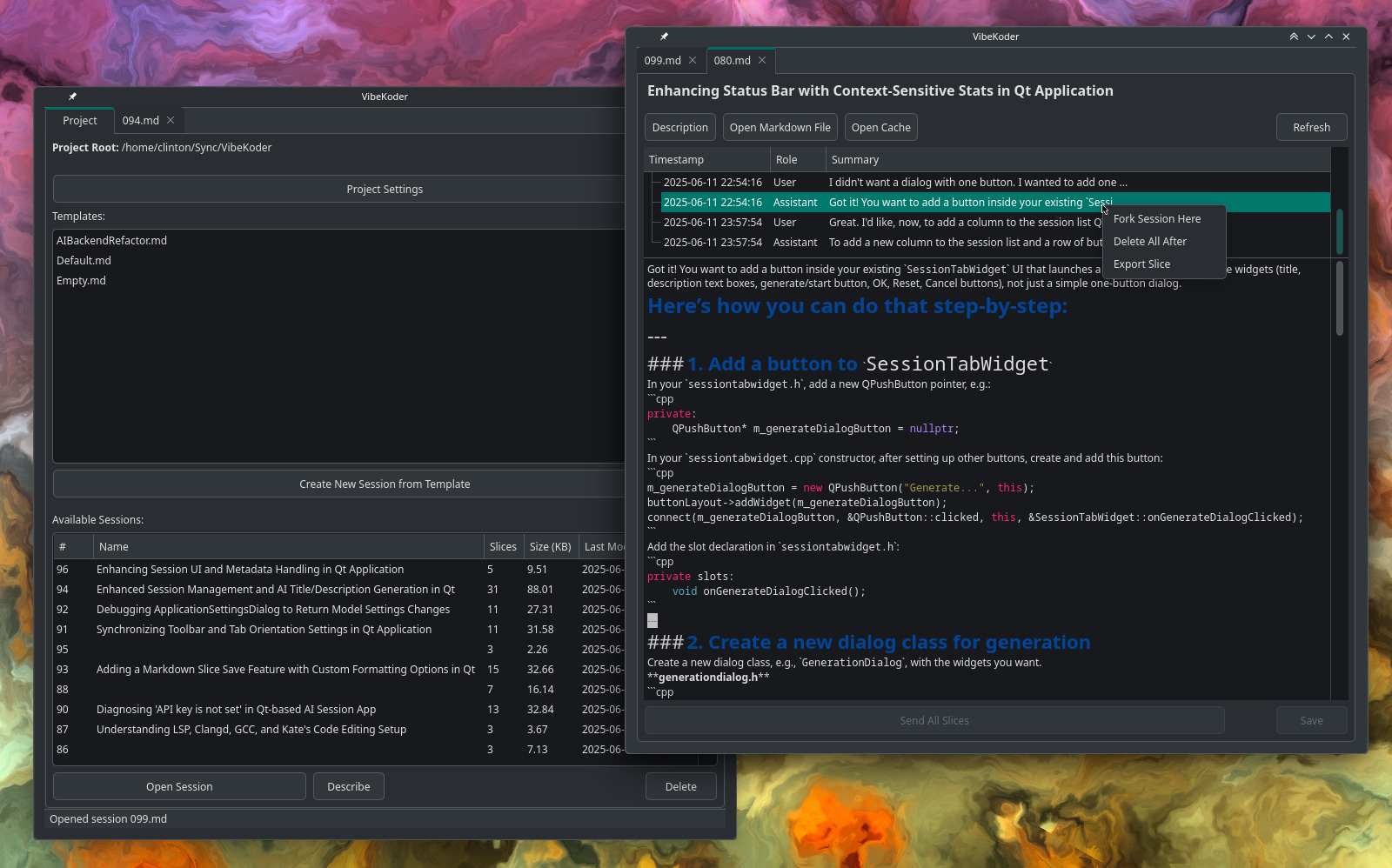Click the untitled session row numbered 95
Screen dimensions: 1392x868
[x=339, y=650]
